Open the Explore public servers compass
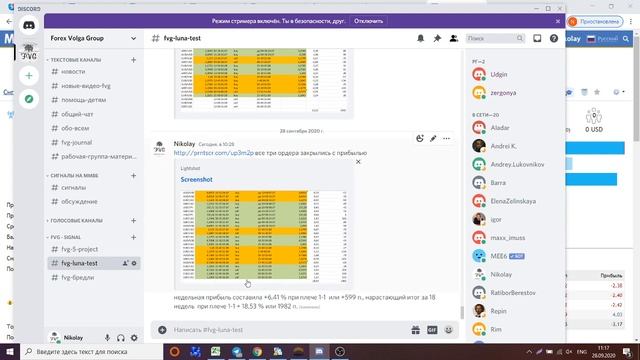 point(29,99)
